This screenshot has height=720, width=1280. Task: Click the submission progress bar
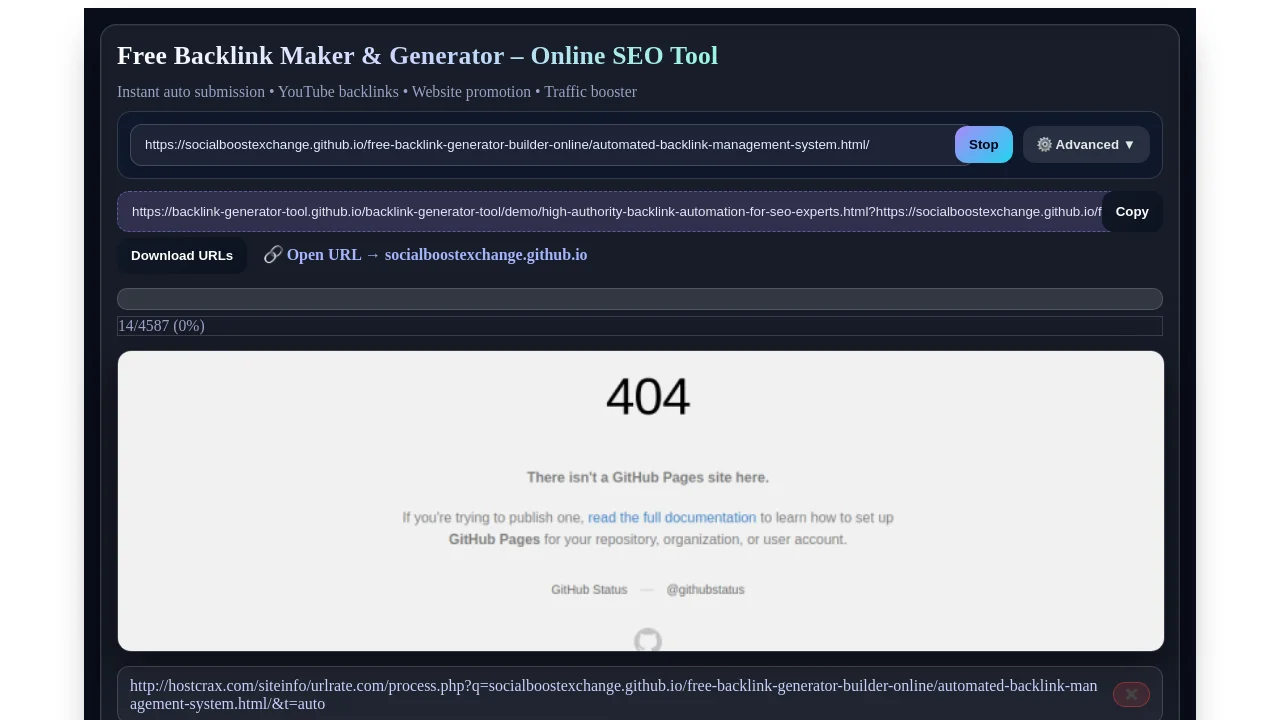coord(640,299)
